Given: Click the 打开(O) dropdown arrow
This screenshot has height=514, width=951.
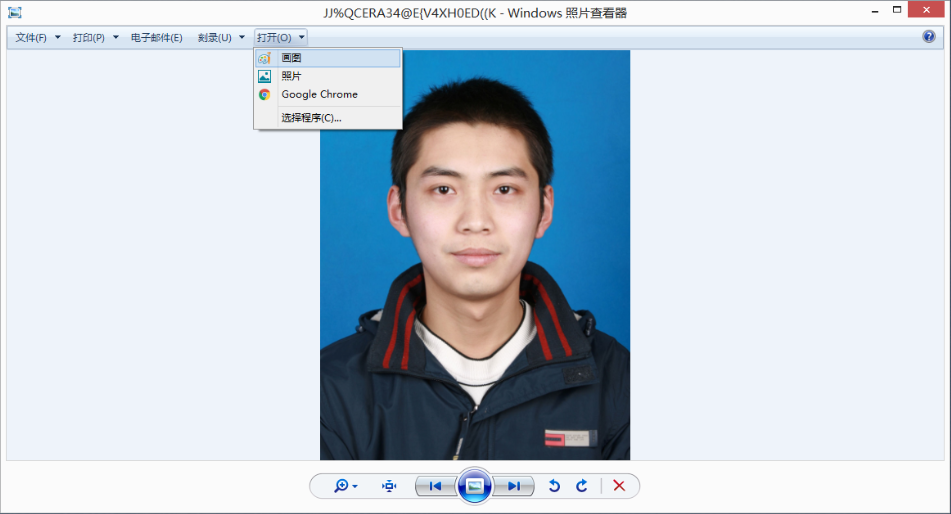Looking at the screenshot, I should point(301,38).
